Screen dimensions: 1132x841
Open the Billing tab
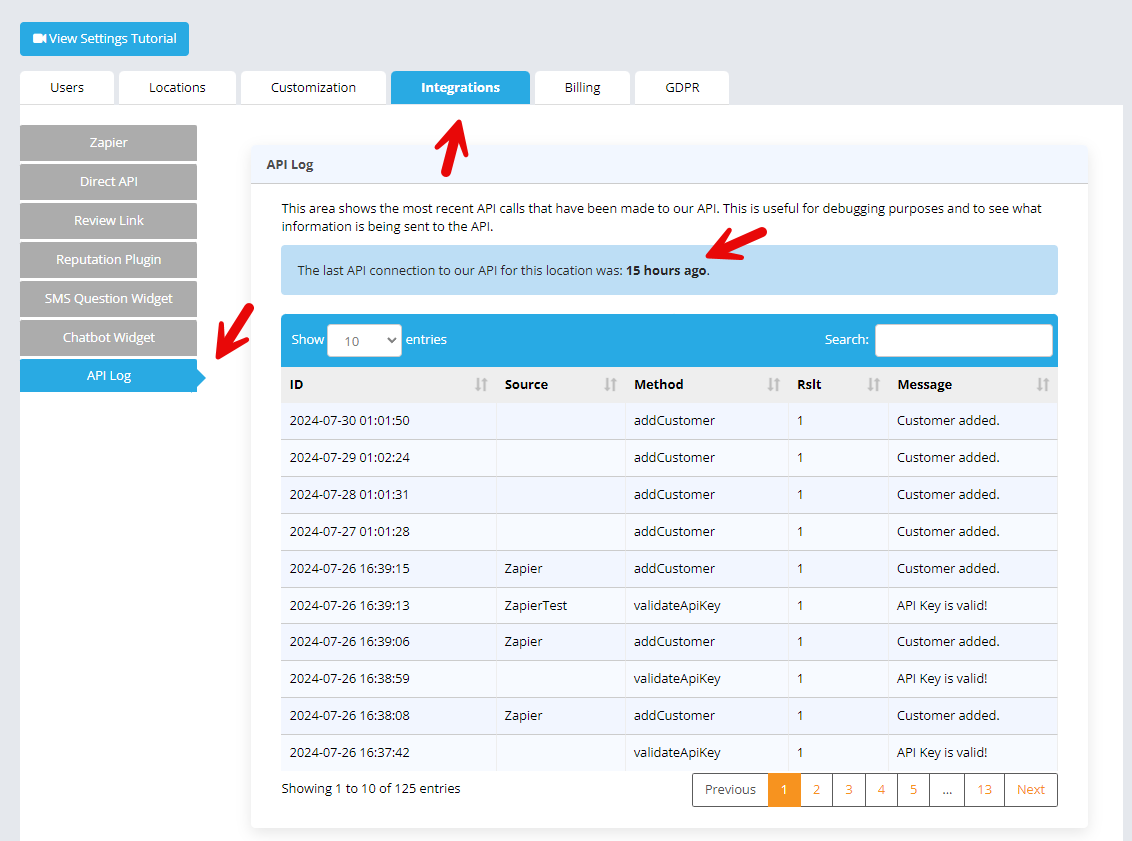582,88
